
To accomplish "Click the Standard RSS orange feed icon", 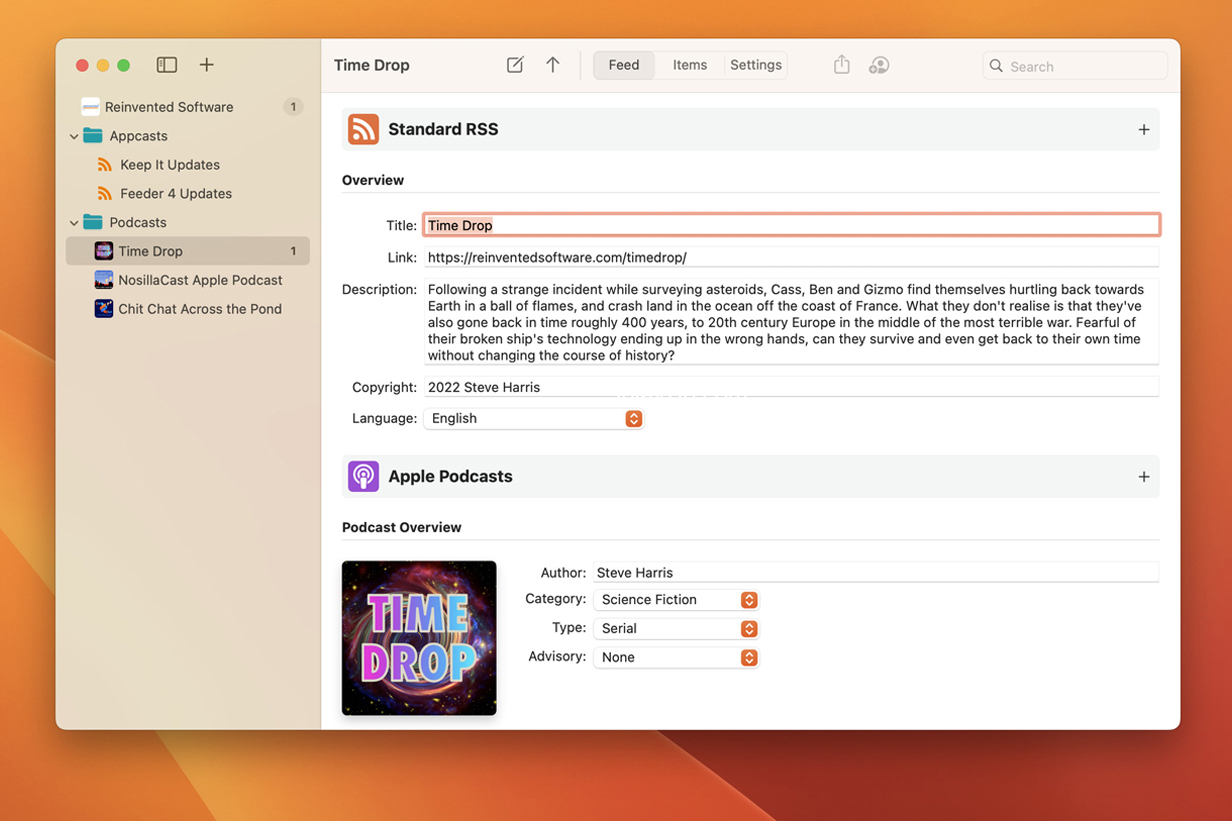I will pos(363,129).
